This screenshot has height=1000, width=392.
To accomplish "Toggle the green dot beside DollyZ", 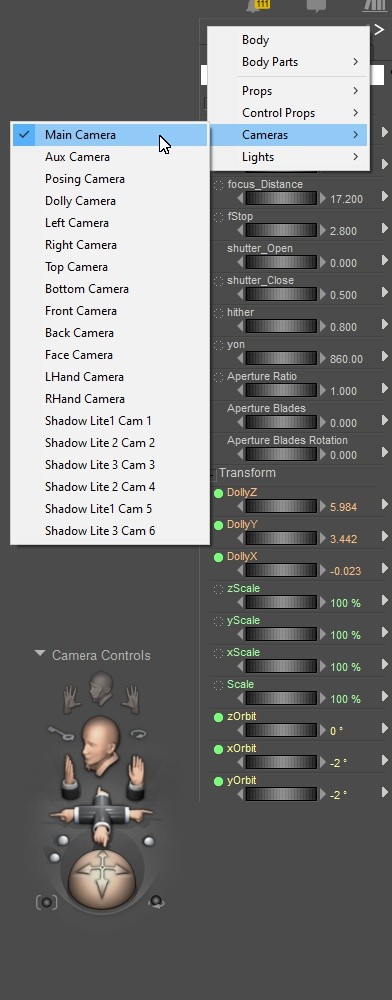I will 219,493.
